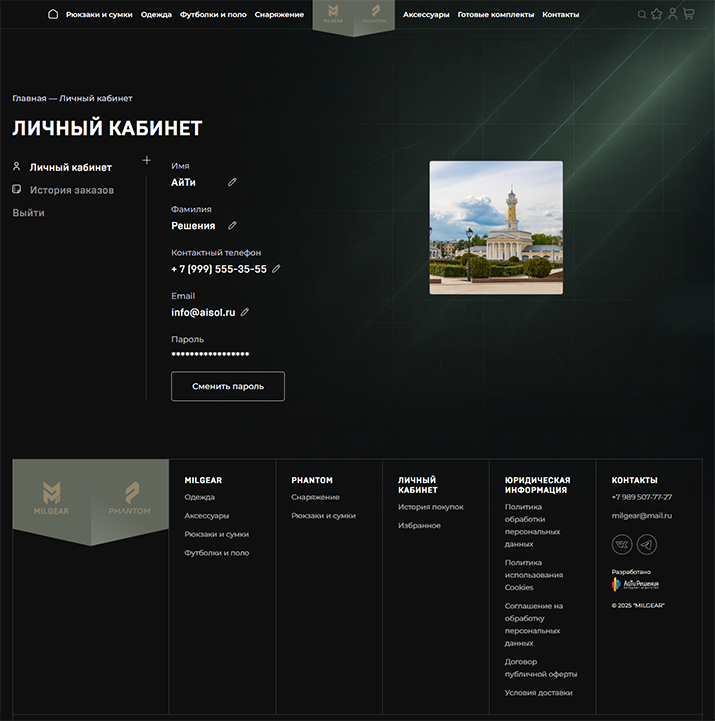Open Договор публичной оферты link
This screenshot has height=721, width=715.
pyautogui.click(x=541, y=668)
